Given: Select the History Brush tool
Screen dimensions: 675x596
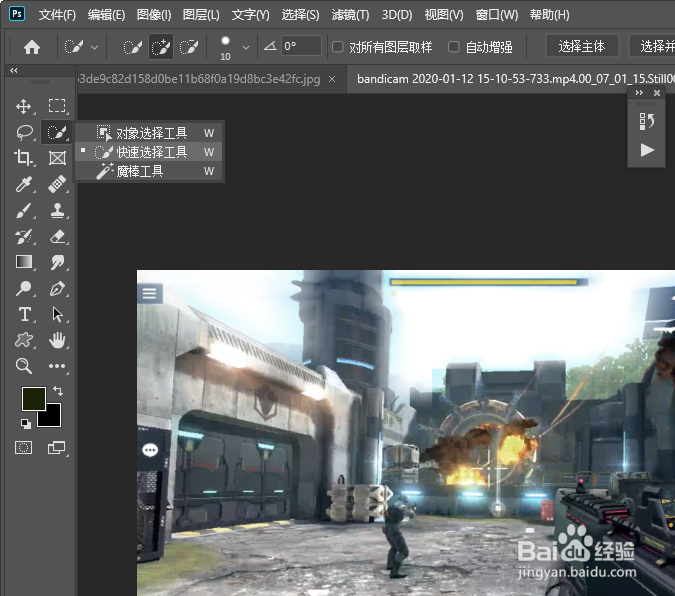Looking at the screenshot, I should pyautogui.click(x=23, y=236).
